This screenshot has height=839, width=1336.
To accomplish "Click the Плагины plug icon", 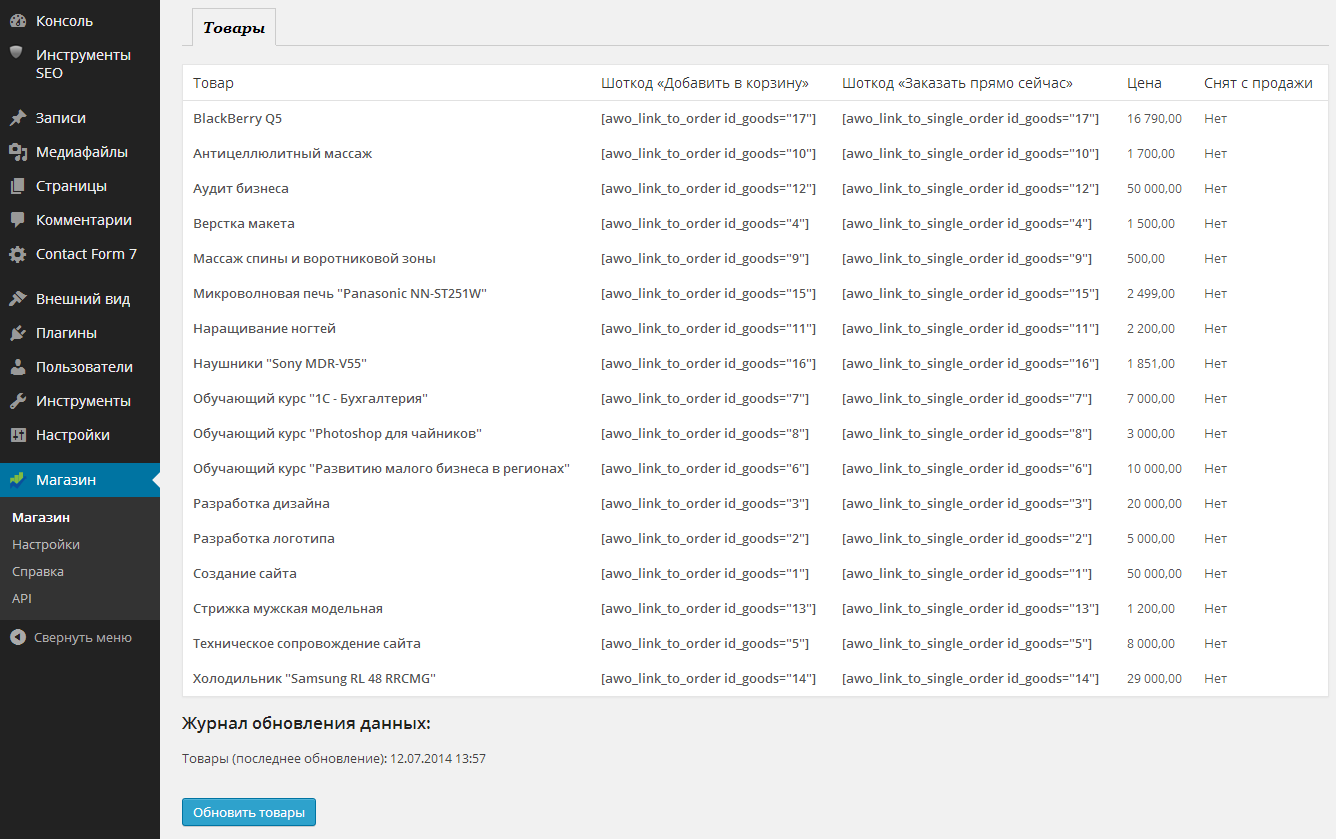I will pos(18,333).
